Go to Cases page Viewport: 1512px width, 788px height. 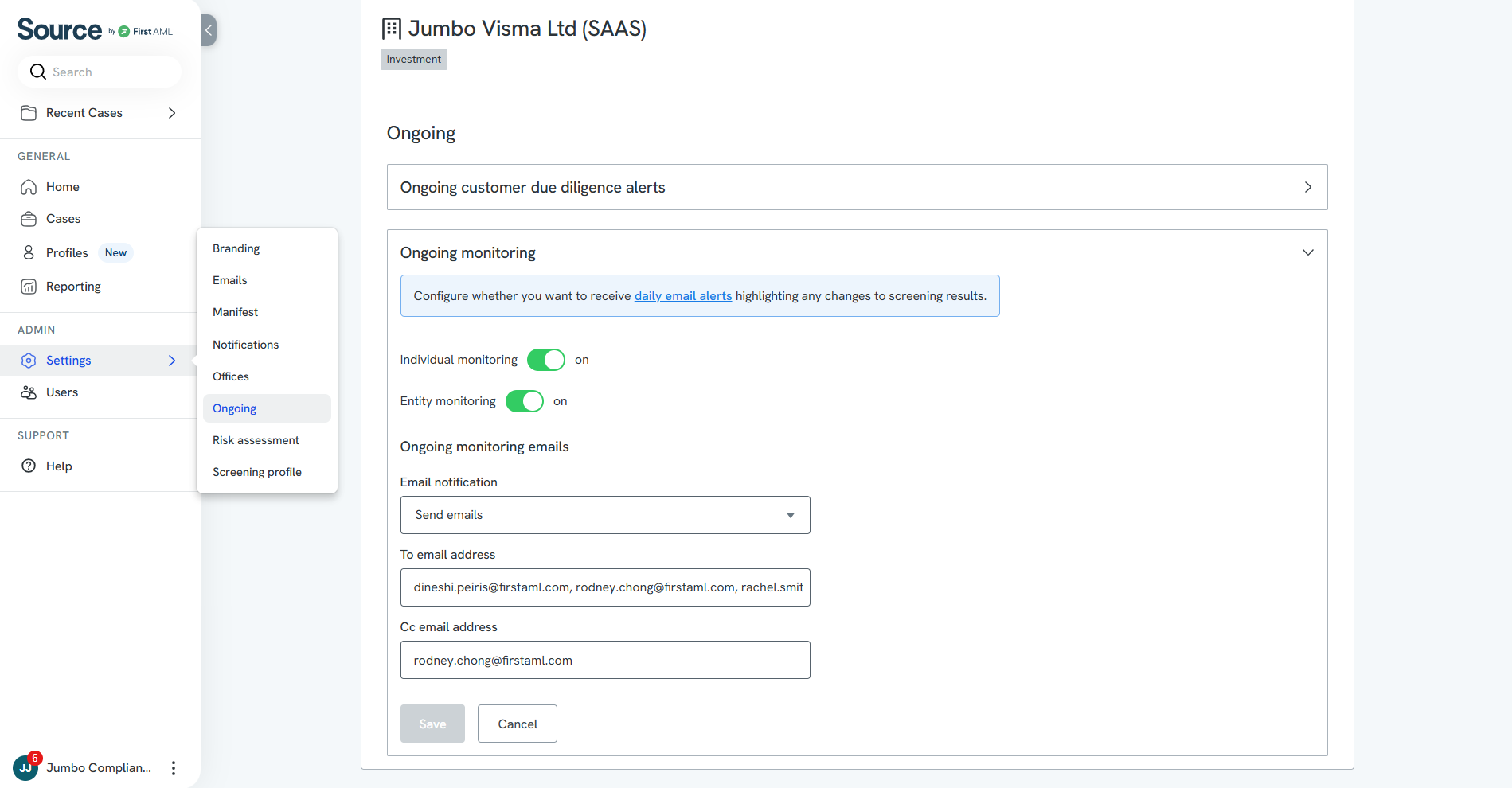tap(63, 219)
